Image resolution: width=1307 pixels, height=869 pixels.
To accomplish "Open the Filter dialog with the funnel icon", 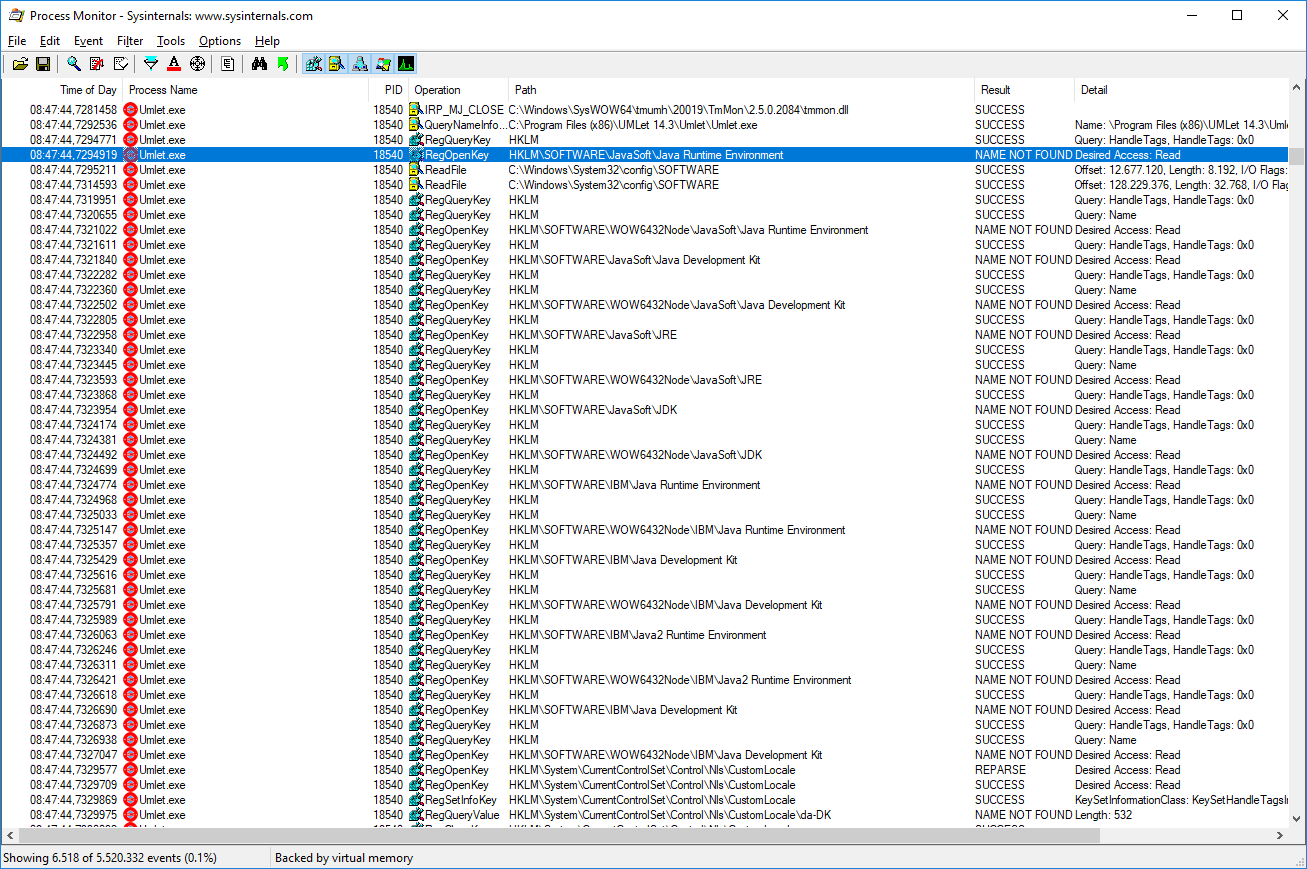I will pyautogui.click(x=151, y=64).
